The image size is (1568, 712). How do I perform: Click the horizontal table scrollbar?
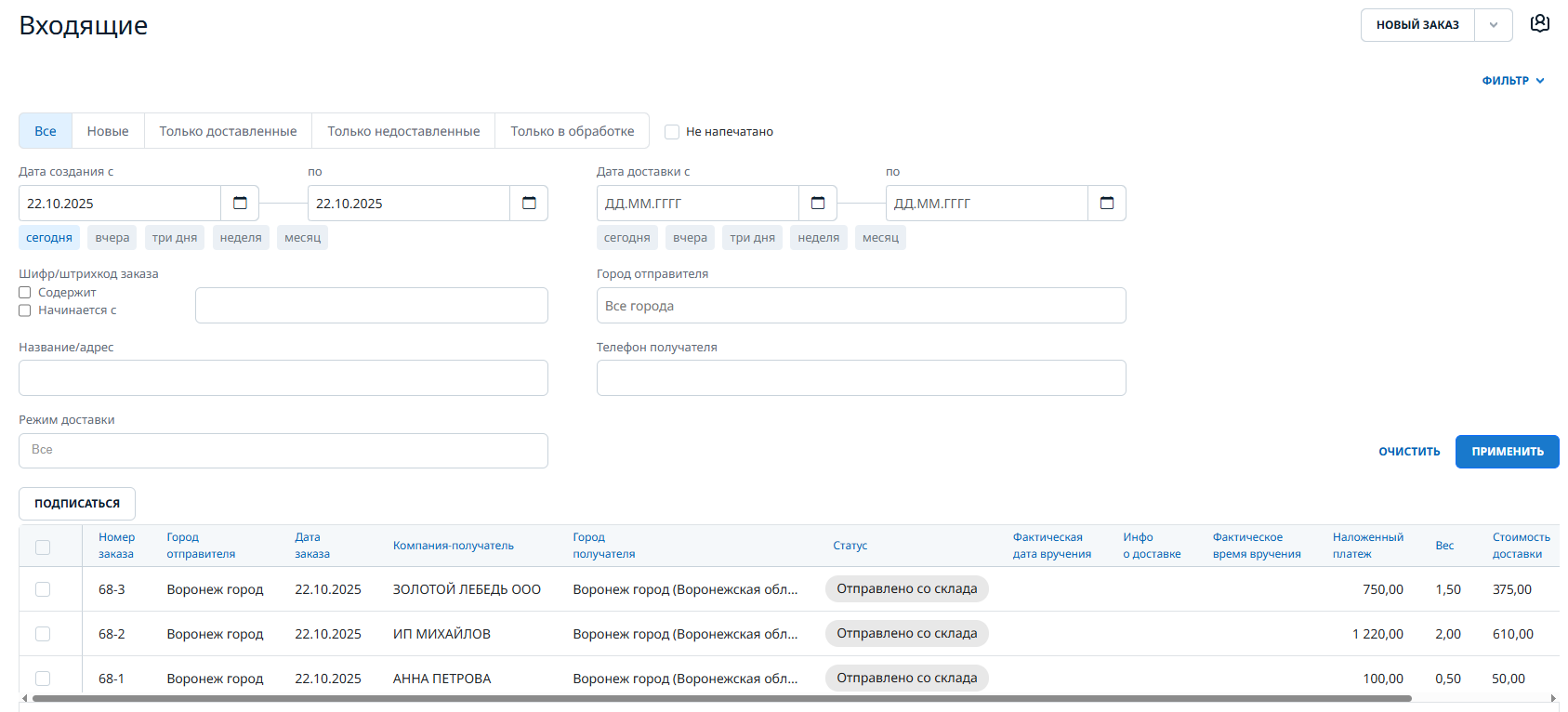(721, 698)
